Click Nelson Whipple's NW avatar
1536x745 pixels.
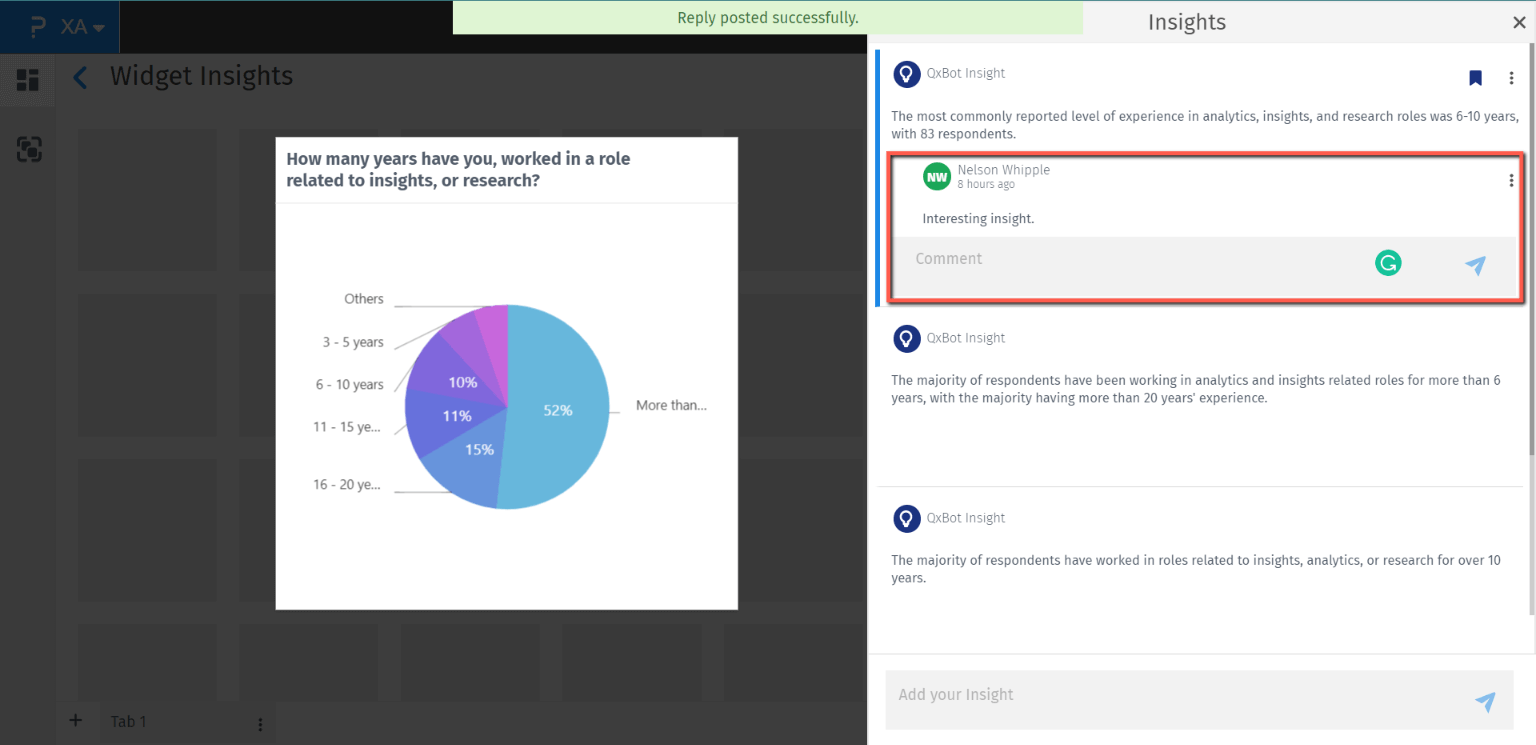(x=936, y=176)
